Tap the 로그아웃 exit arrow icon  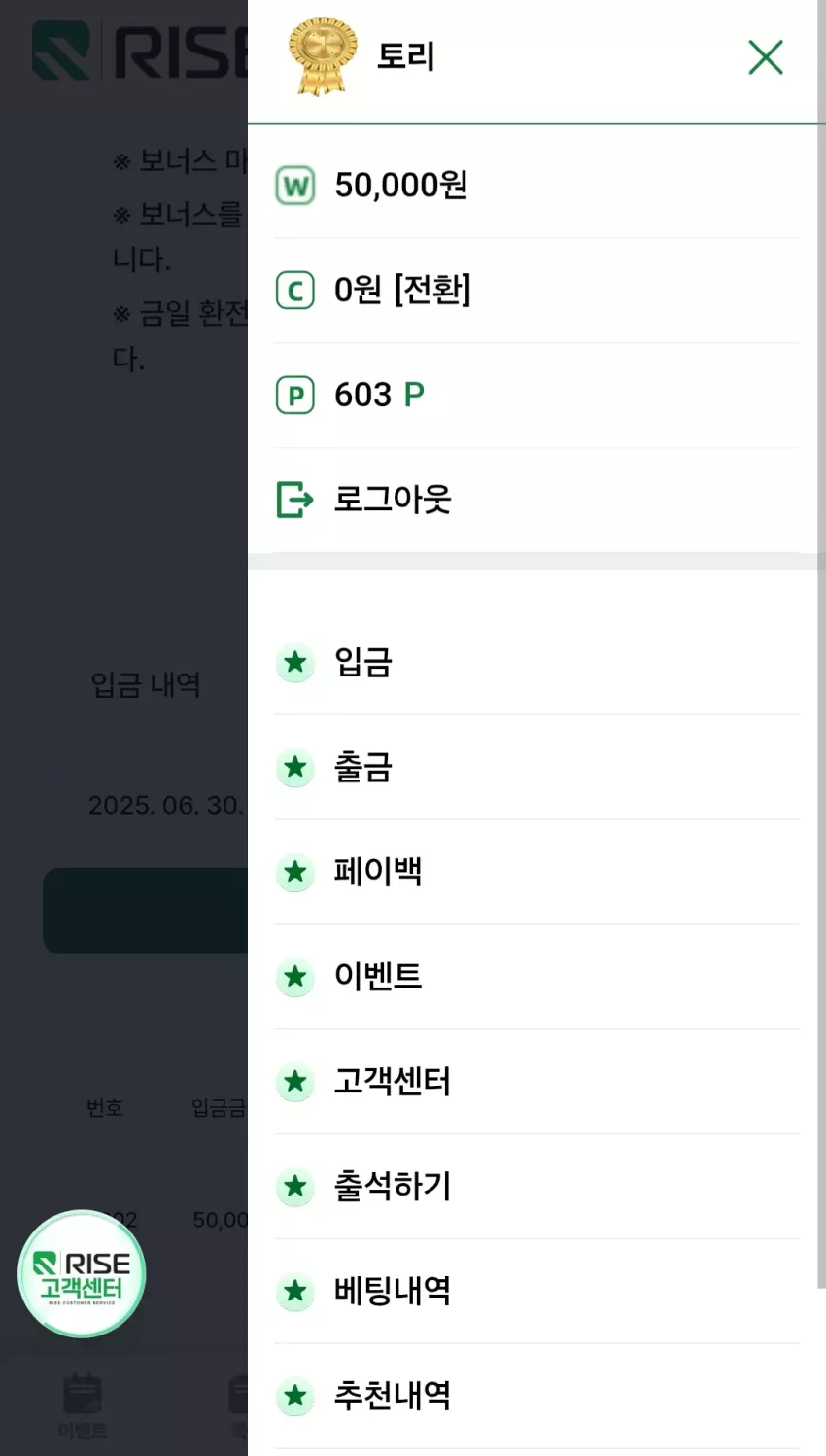pos(295,500)
